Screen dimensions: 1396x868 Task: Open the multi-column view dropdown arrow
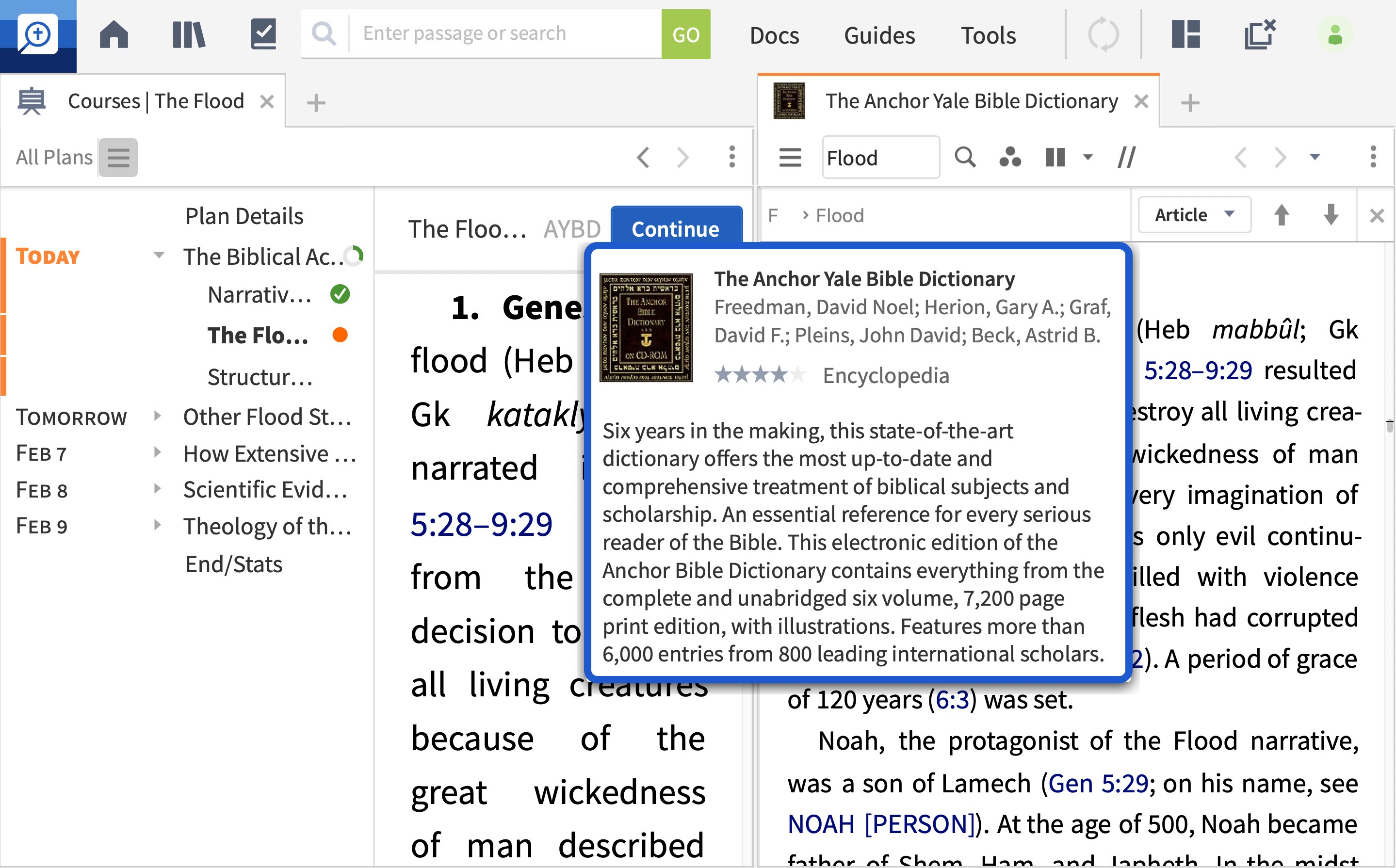pos(1088,157)
